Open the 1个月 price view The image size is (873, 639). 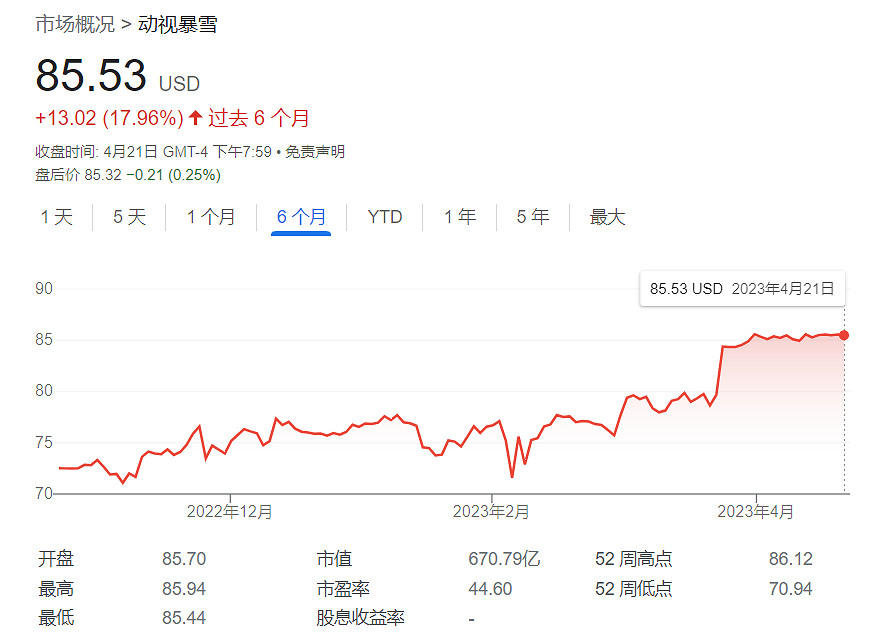pyautogui.click(x=211, y=216)
